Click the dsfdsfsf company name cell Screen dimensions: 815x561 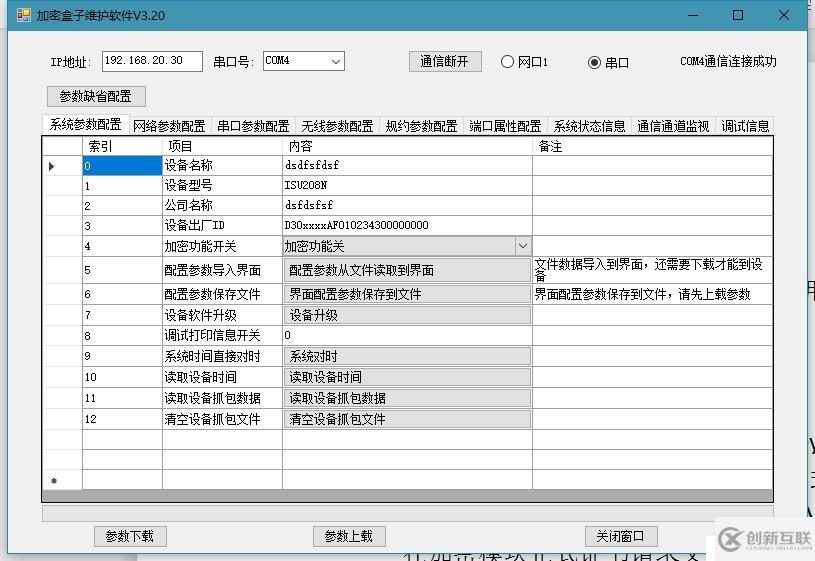(x=407, y=205)
